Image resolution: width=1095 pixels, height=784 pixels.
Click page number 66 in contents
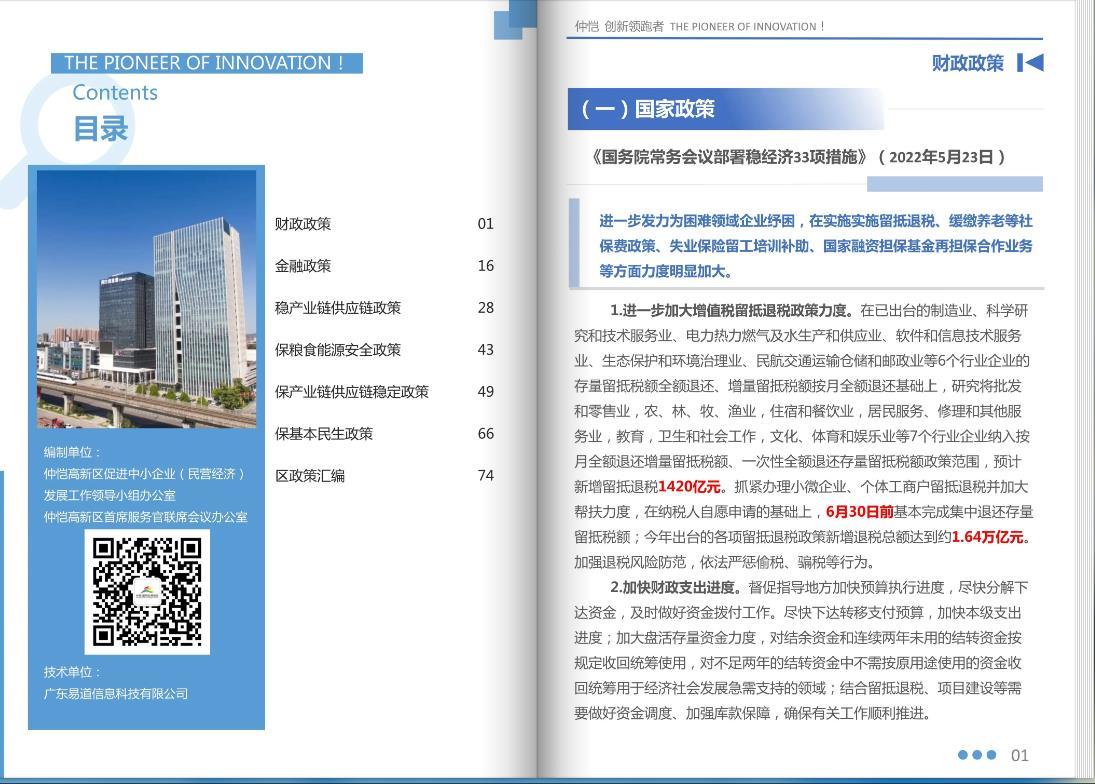coord(485,434)
